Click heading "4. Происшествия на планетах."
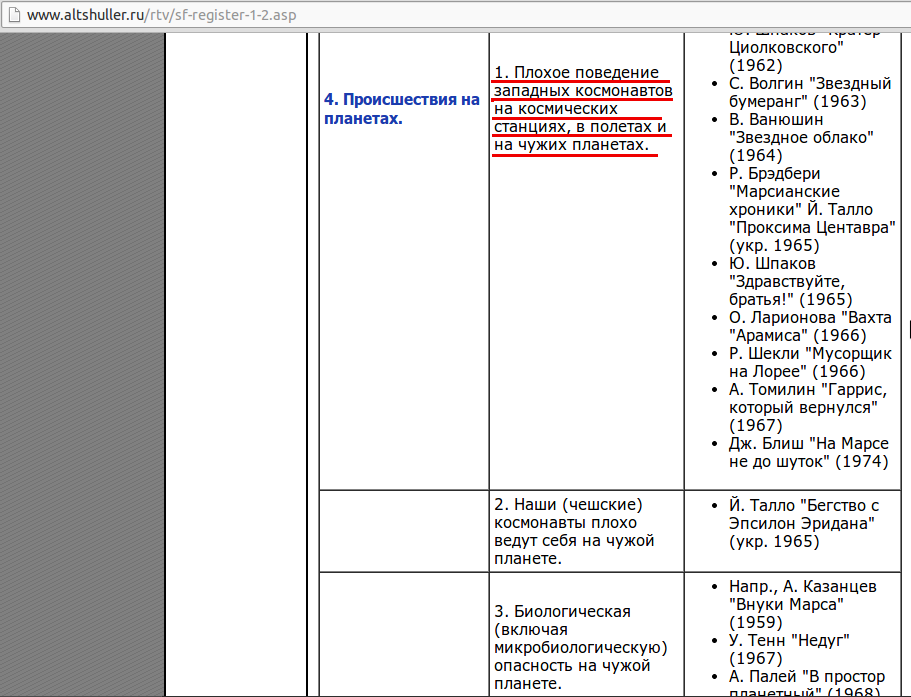Image resolution: width=911 pixels, height=697 pixels. (402, 109)
